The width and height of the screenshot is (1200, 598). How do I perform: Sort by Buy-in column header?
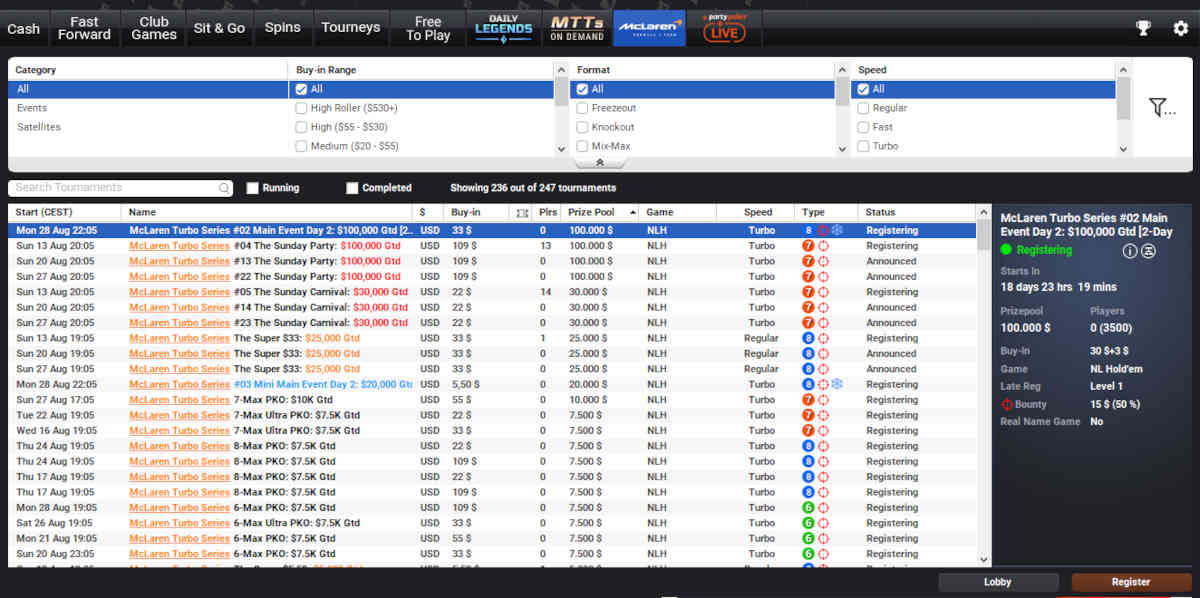click(x=478, y=213)
